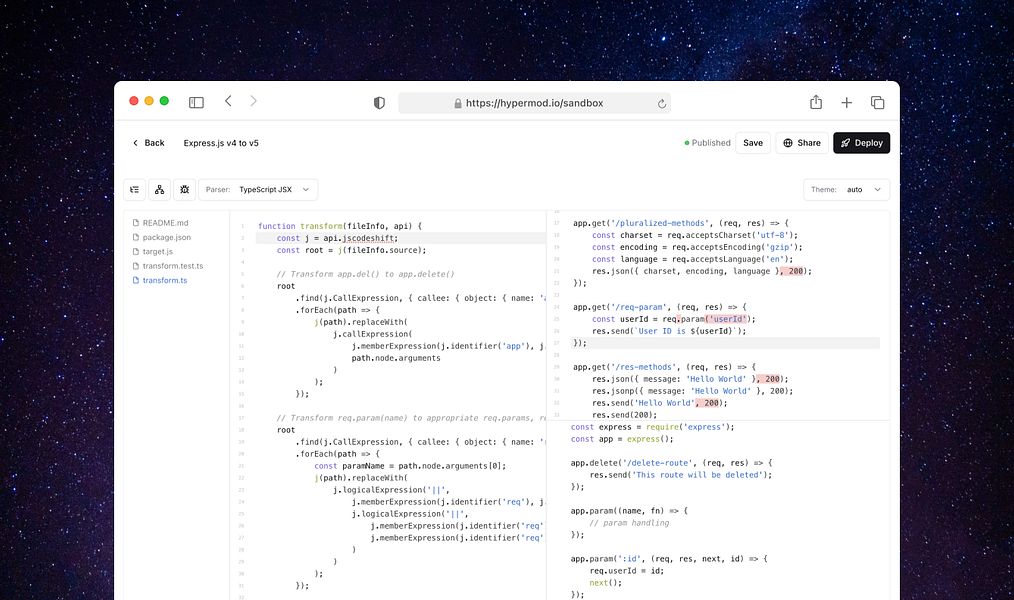Screen dimensions: 1014x600
Task: Click "const charset = req.acceptsCharset" line
Action: 695,235
